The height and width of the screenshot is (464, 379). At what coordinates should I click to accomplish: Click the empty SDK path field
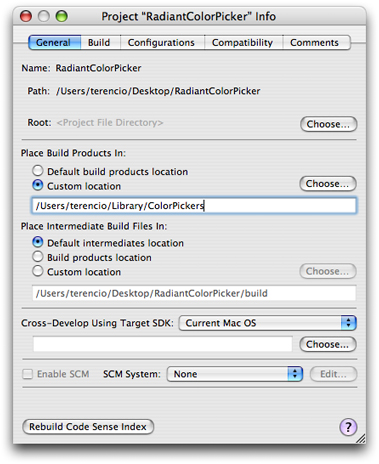(163, 344)
